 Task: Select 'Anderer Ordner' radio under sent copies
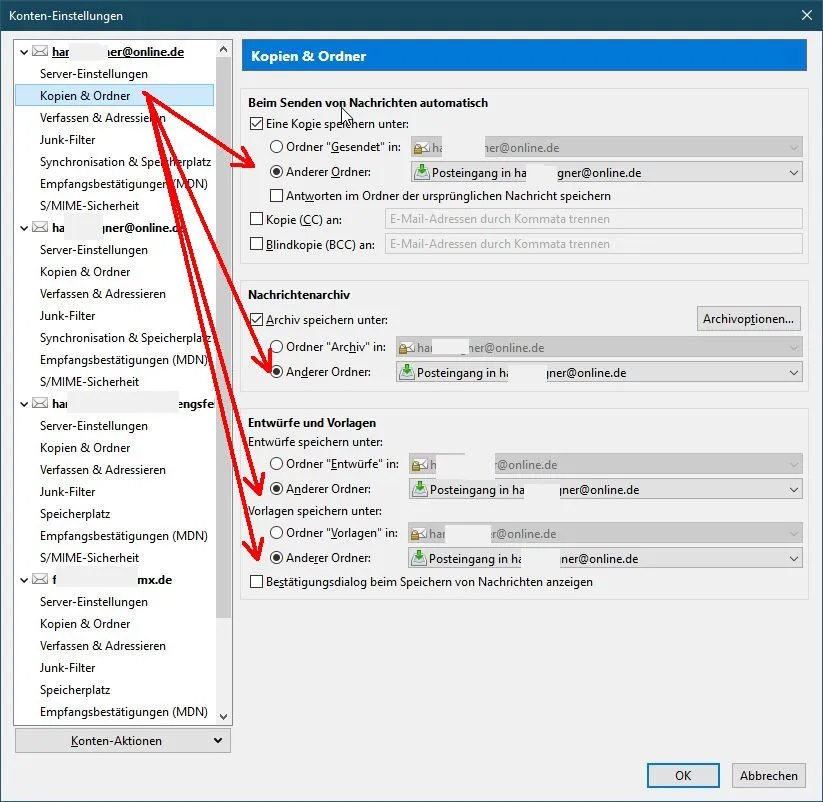(x=276, y=172)
